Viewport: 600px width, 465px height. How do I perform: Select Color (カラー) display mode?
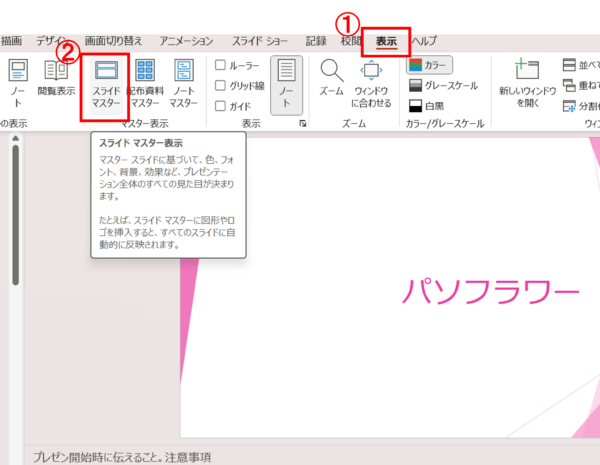[x=429, y=65]
